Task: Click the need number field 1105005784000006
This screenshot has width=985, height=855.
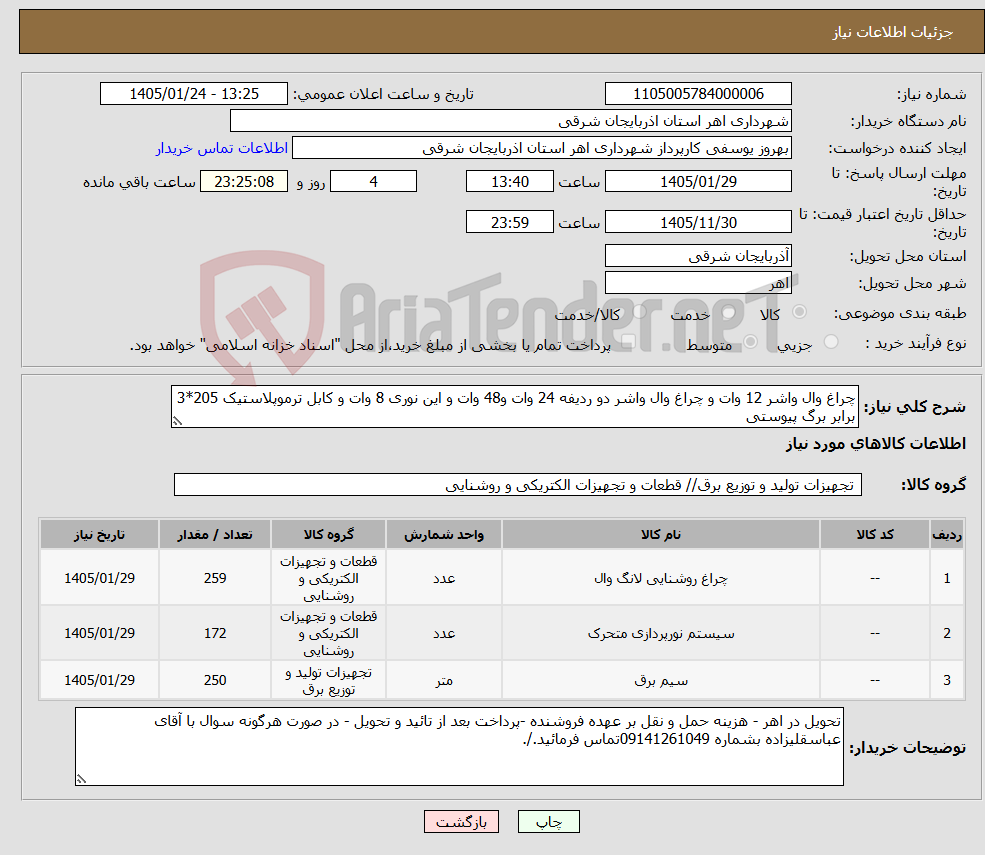Action: [698, 94]
